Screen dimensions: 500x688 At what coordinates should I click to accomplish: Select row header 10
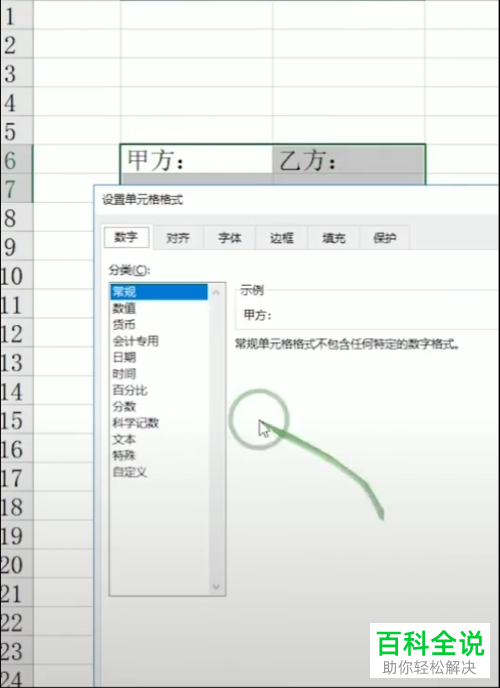pos(16,275)
